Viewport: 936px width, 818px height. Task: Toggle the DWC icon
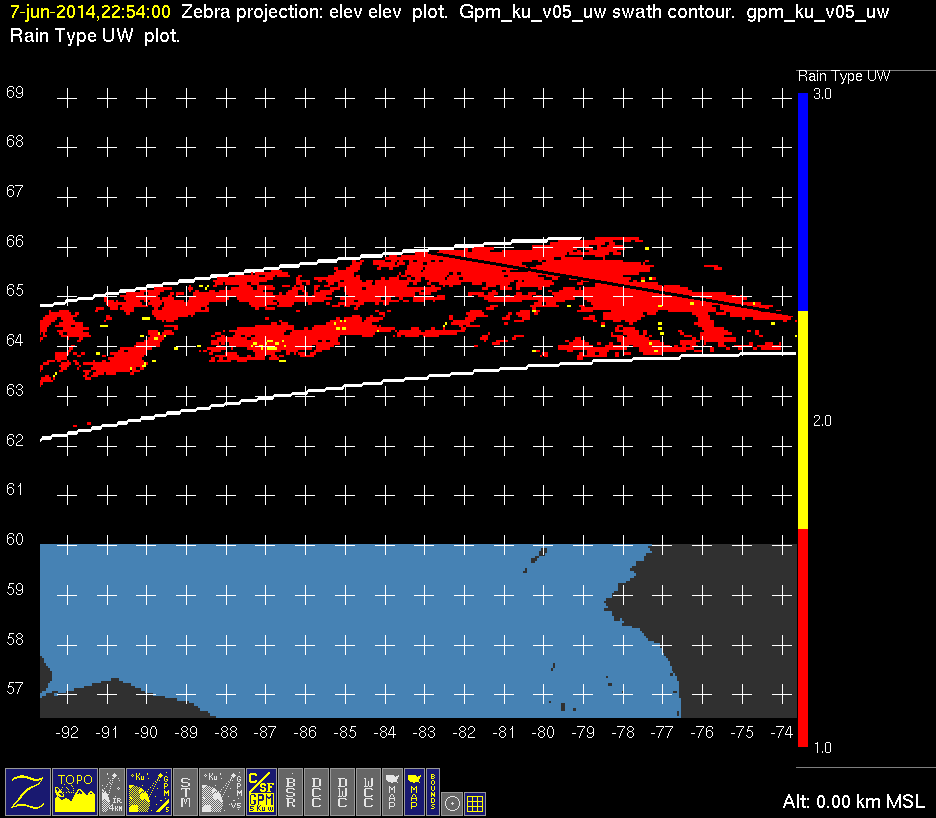(x=342, y=792)
